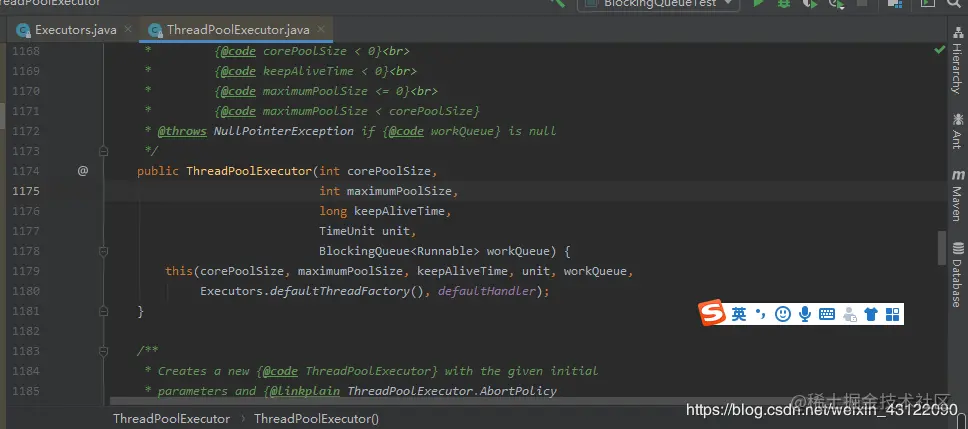The width and height of the screenshot is (968, 429).
Task: Toggle Sogou punctuation mode
Action: pyautogui.click(x=761, y=314)
